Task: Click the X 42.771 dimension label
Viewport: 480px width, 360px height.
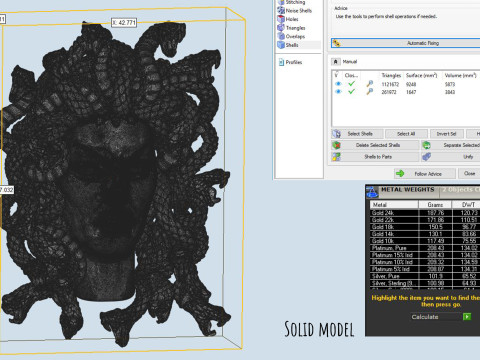Action: [x=124, y=23]
